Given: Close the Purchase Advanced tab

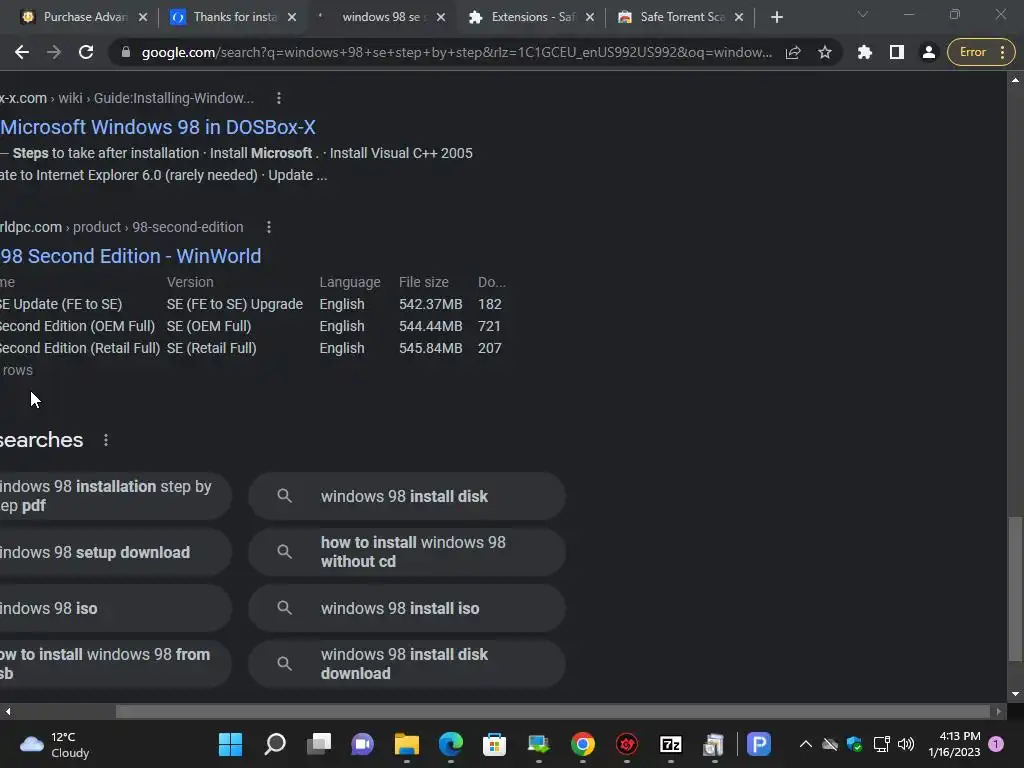Looking at the screenshot, I should tap(143, 17).
